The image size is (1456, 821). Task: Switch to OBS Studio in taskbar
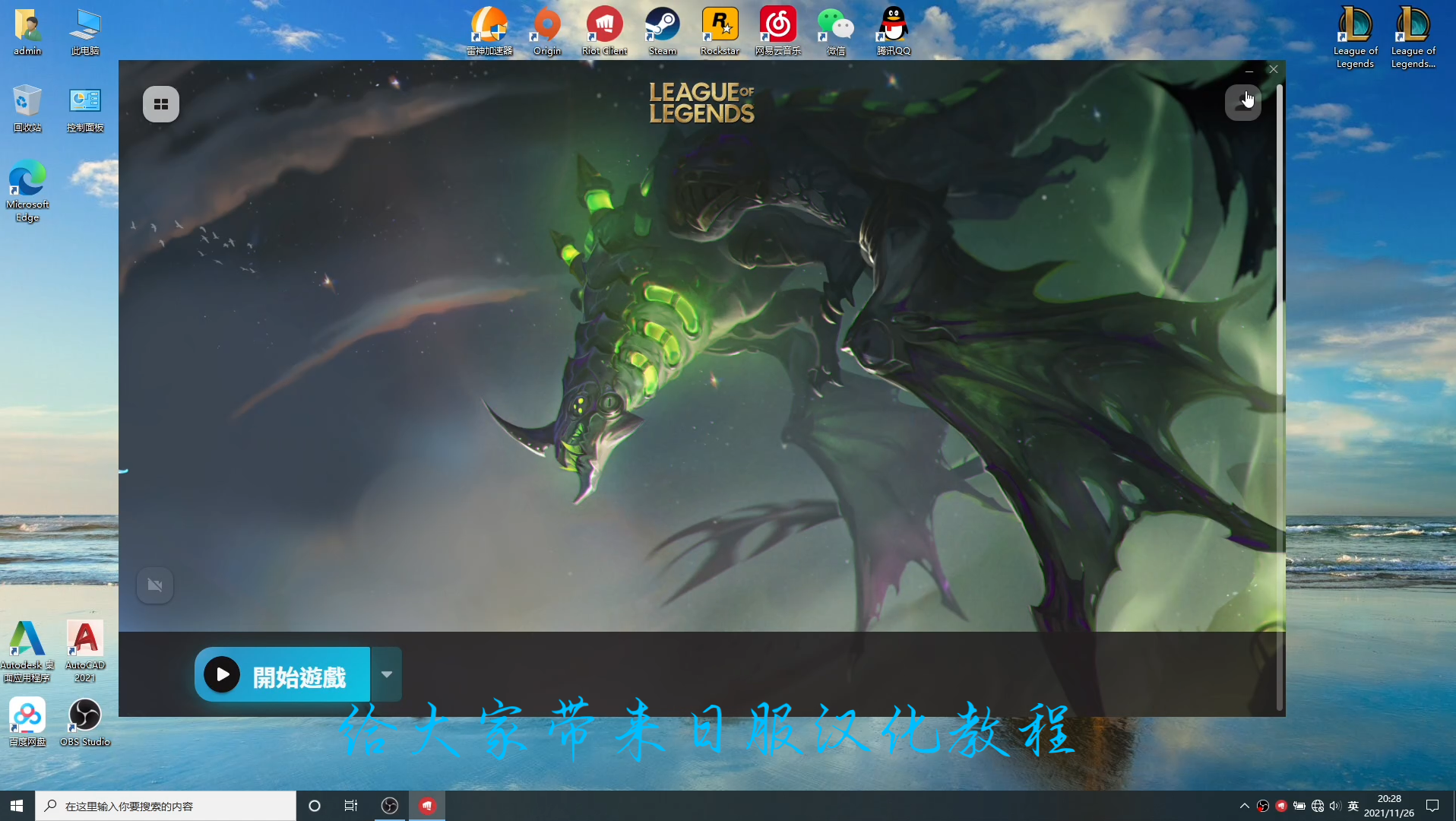point(390,806)
